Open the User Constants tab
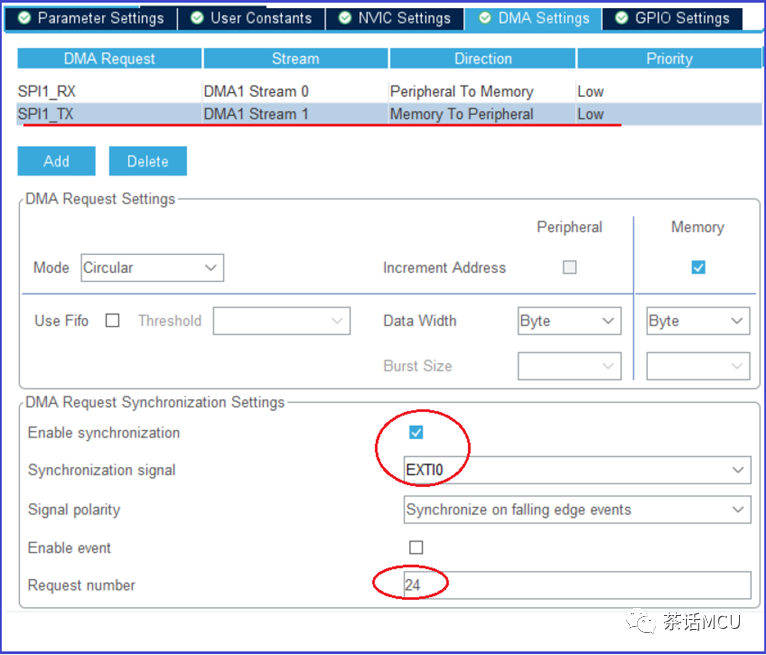Viewport: 766px width, 655px height. coord(252,18)
